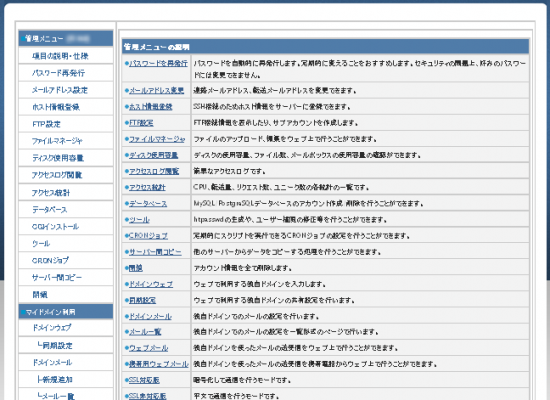Screen dimensions: 550x400
Task: Select ディスク使用容量 in the sidebar
Action: click(x=58, y=158)
